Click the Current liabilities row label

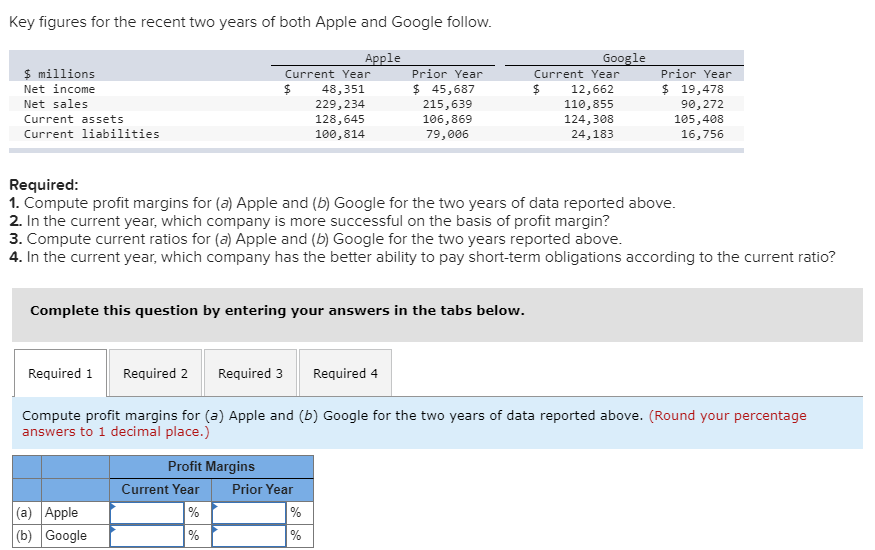click(x=92, y=134)
